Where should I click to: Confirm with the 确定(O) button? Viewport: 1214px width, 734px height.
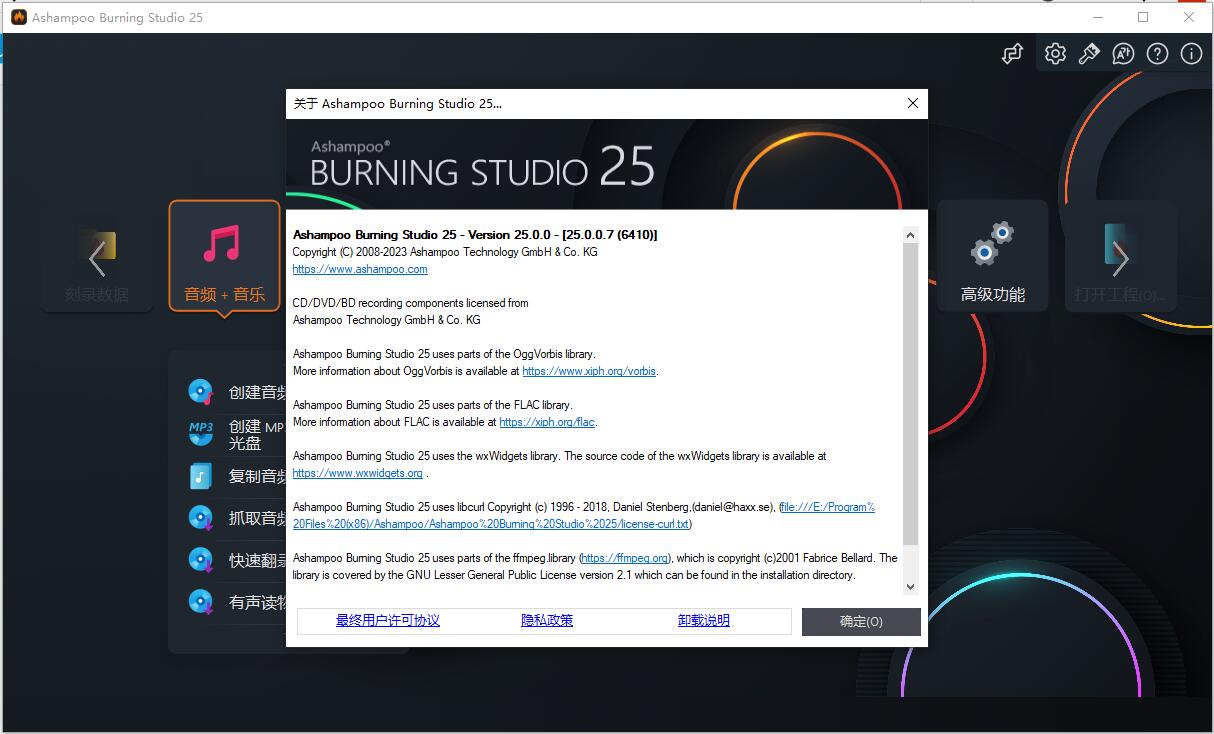pyautogui.click(x=861, y=621)
